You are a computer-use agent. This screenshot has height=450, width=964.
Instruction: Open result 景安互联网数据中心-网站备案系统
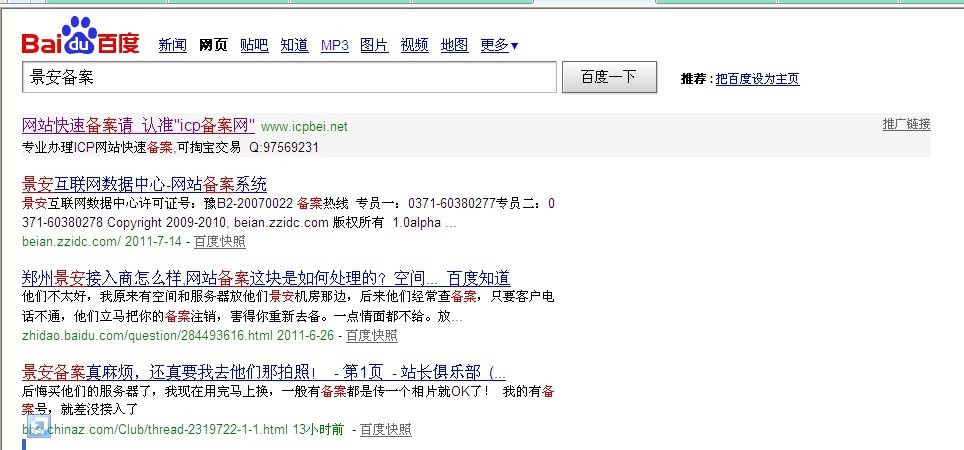coord(144,184)
